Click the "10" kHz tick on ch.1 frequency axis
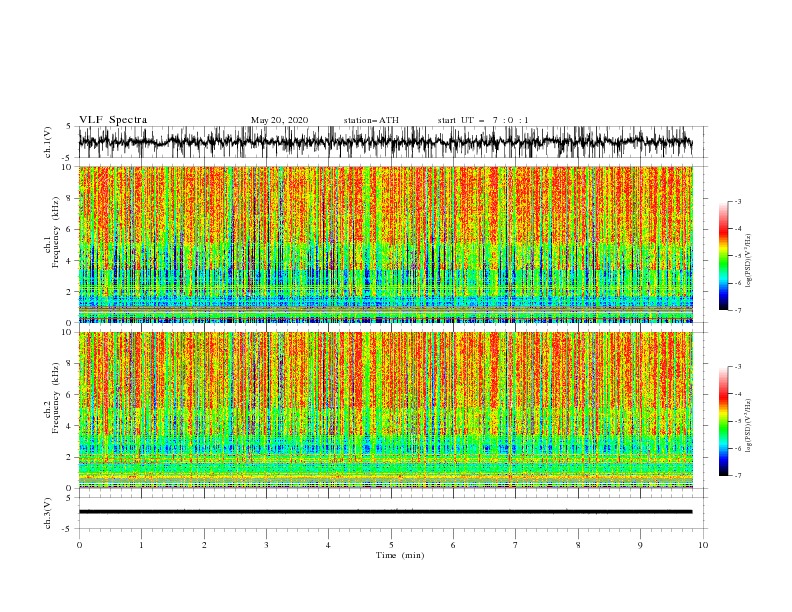The width and height of the screenshot is (792, 612). (69, 167)
